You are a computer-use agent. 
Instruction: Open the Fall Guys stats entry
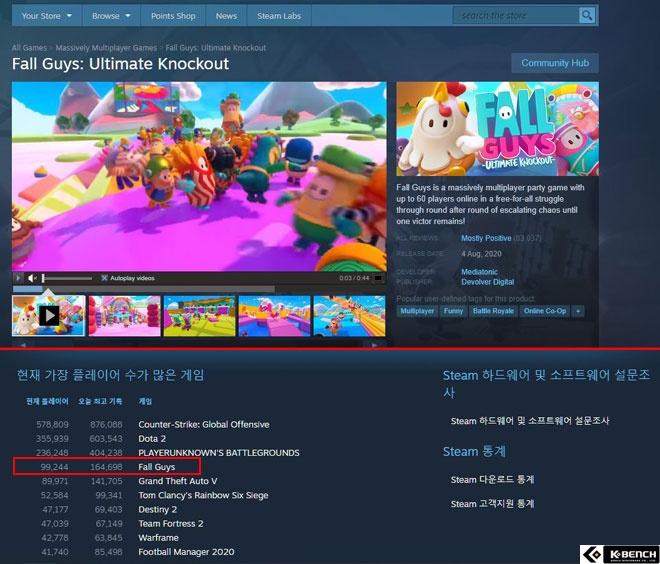point(157,467)
